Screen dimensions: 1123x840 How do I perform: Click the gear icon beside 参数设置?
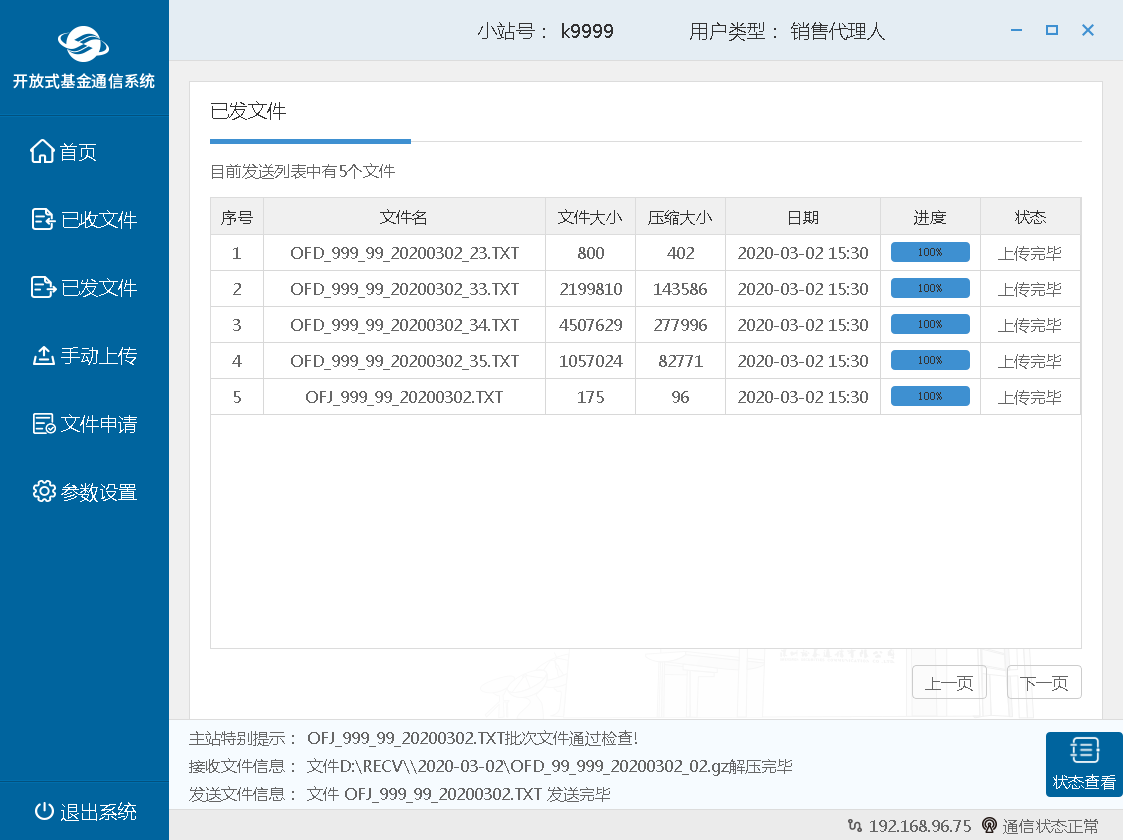[x=44, y=491]
